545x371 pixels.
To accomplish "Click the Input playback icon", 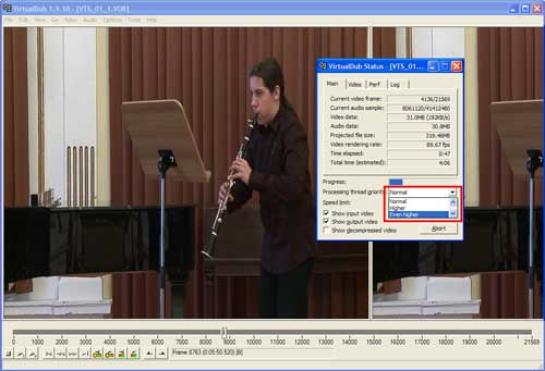I will [x=20, y=354].
